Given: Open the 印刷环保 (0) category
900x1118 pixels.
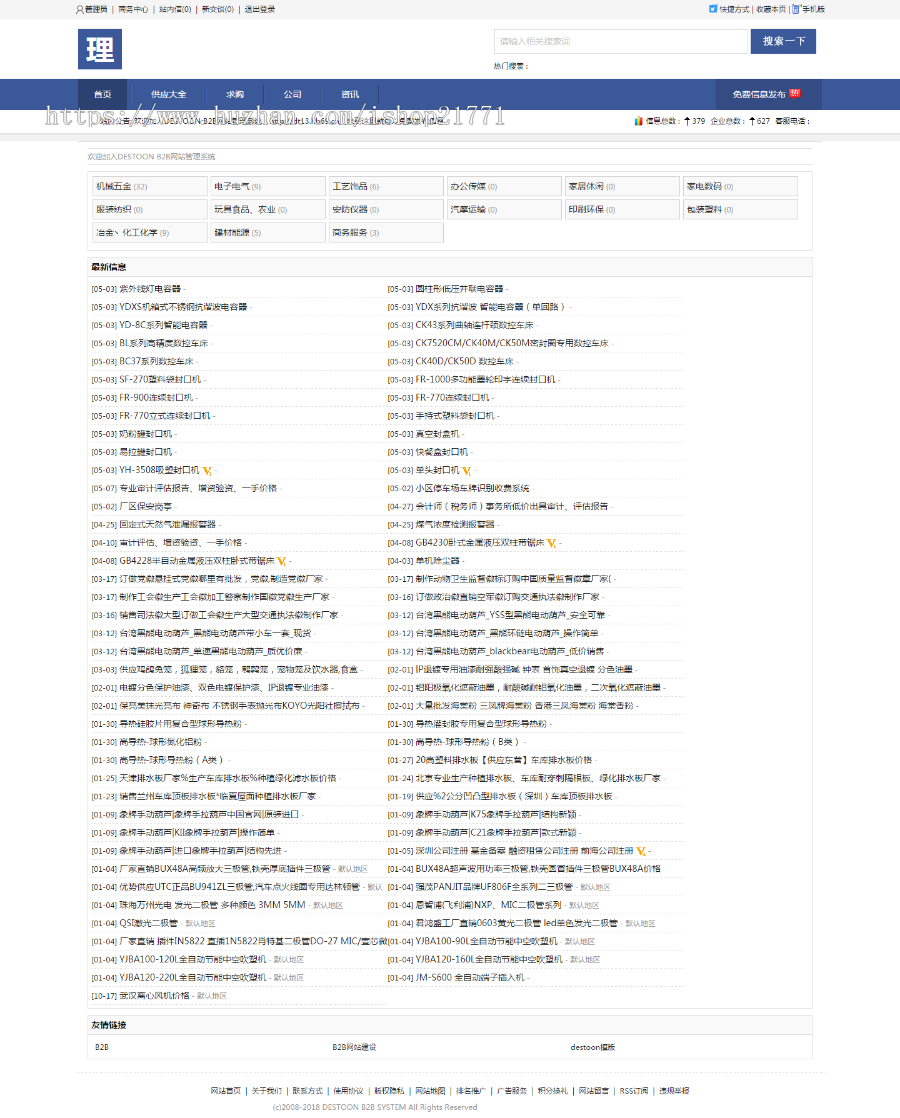Looking at the screenshot, I should (x=621, y=210).
